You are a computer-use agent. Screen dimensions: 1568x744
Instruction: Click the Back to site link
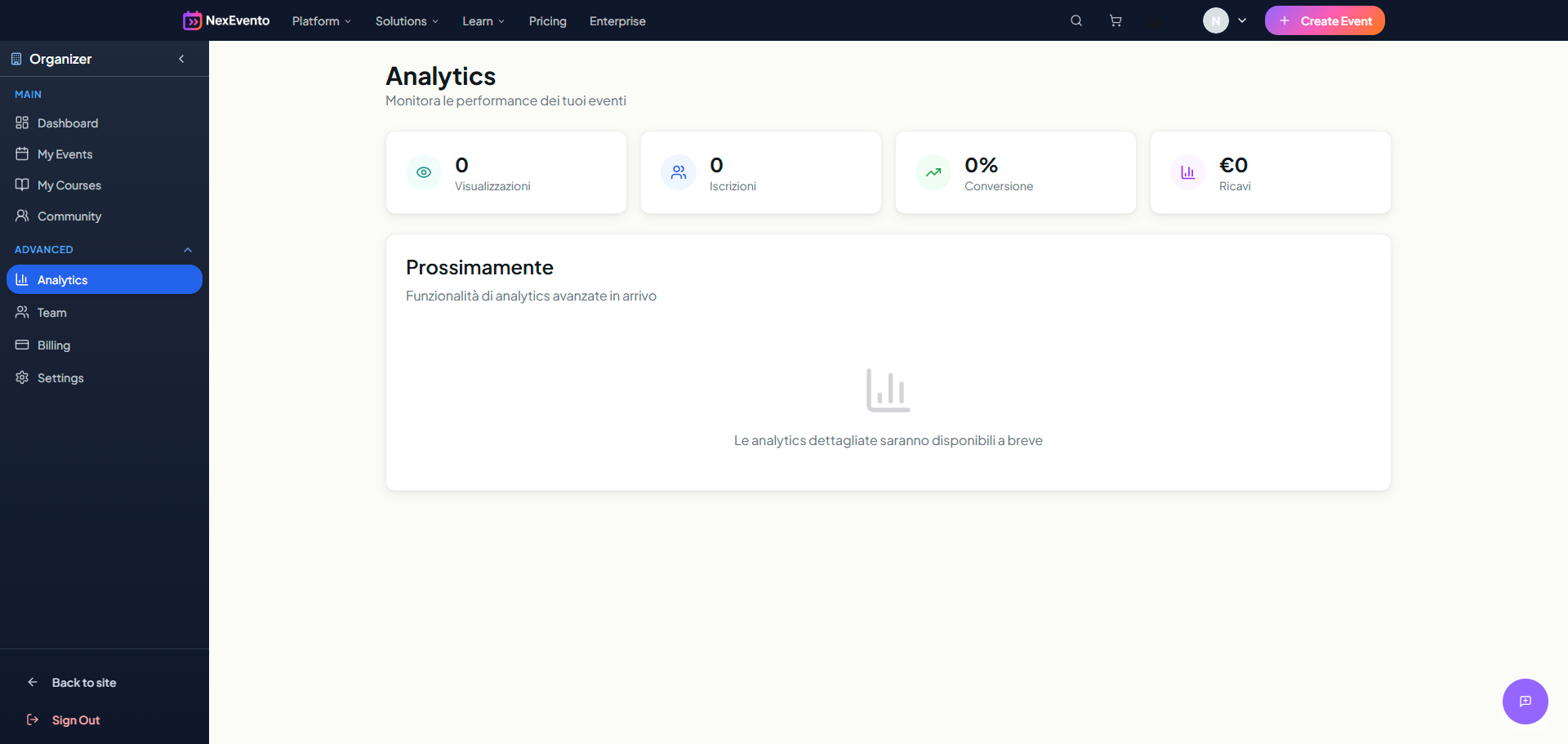83,682
